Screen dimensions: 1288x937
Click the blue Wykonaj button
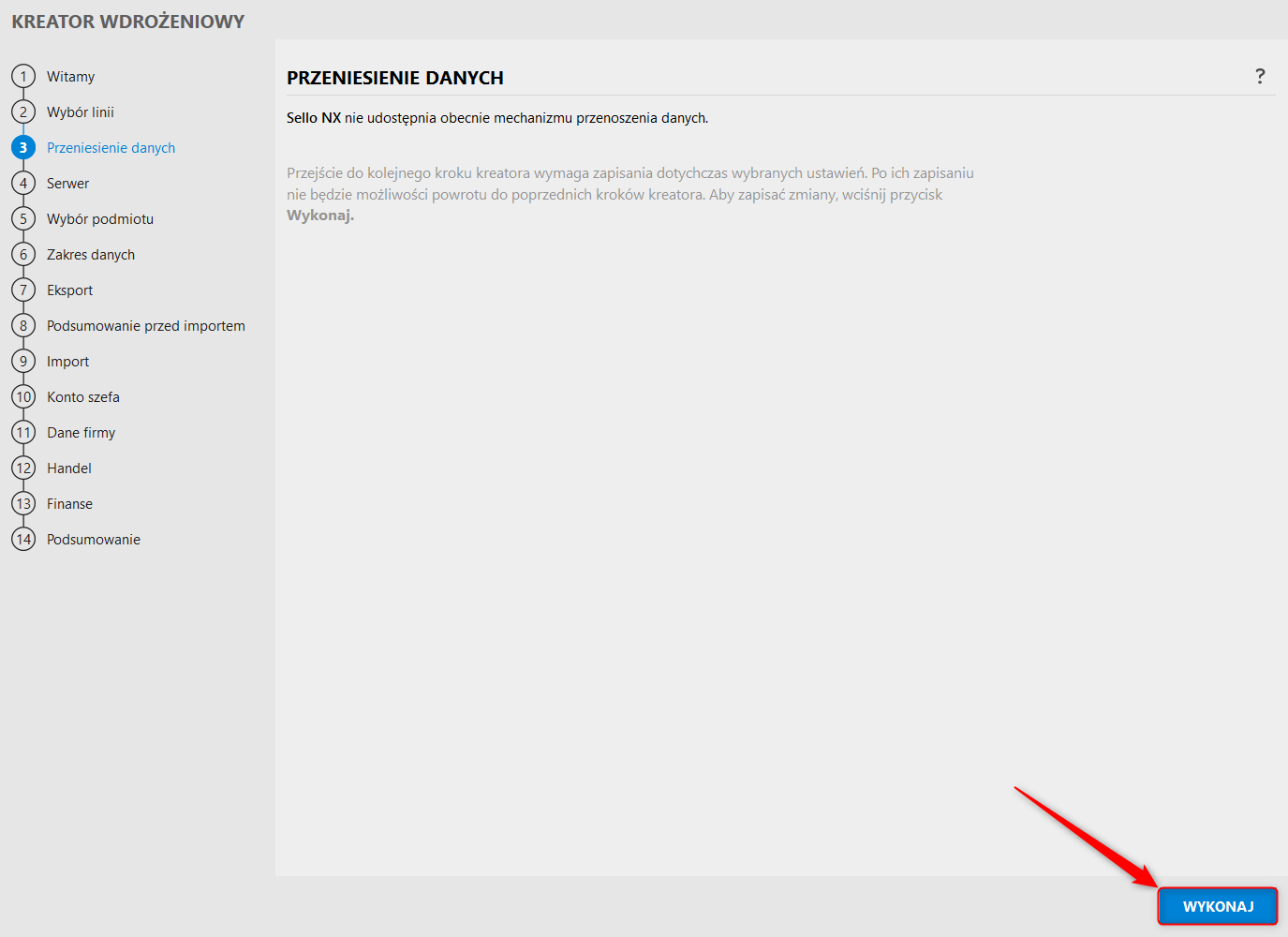(1218, 906)
